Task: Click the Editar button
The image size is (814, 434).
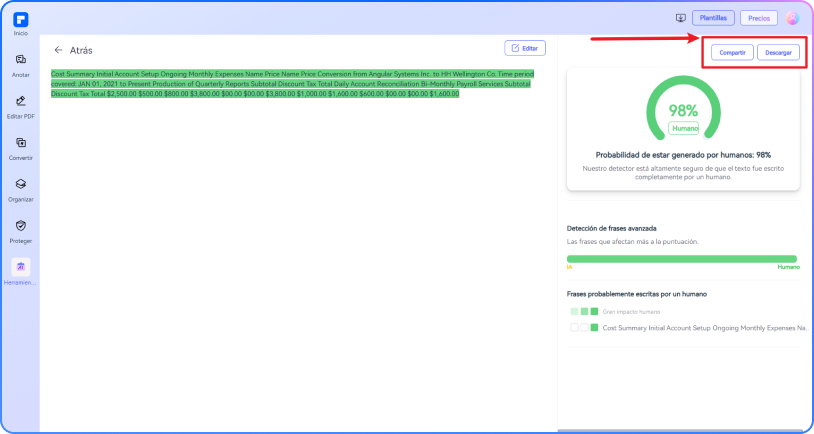Action: pos(525,48)
